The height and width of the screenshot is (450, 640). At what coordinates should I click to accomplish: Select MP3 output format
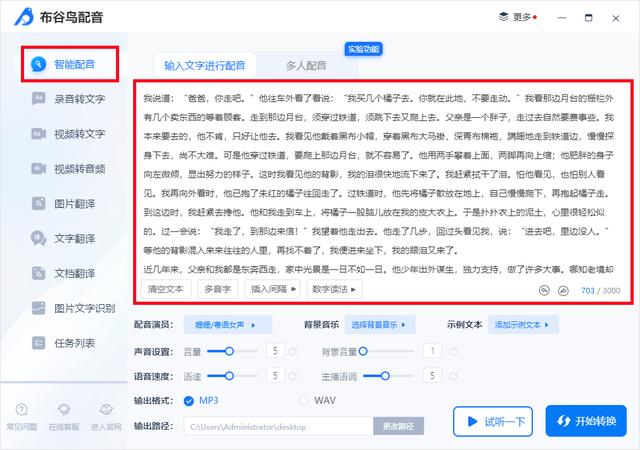[189, 401]
